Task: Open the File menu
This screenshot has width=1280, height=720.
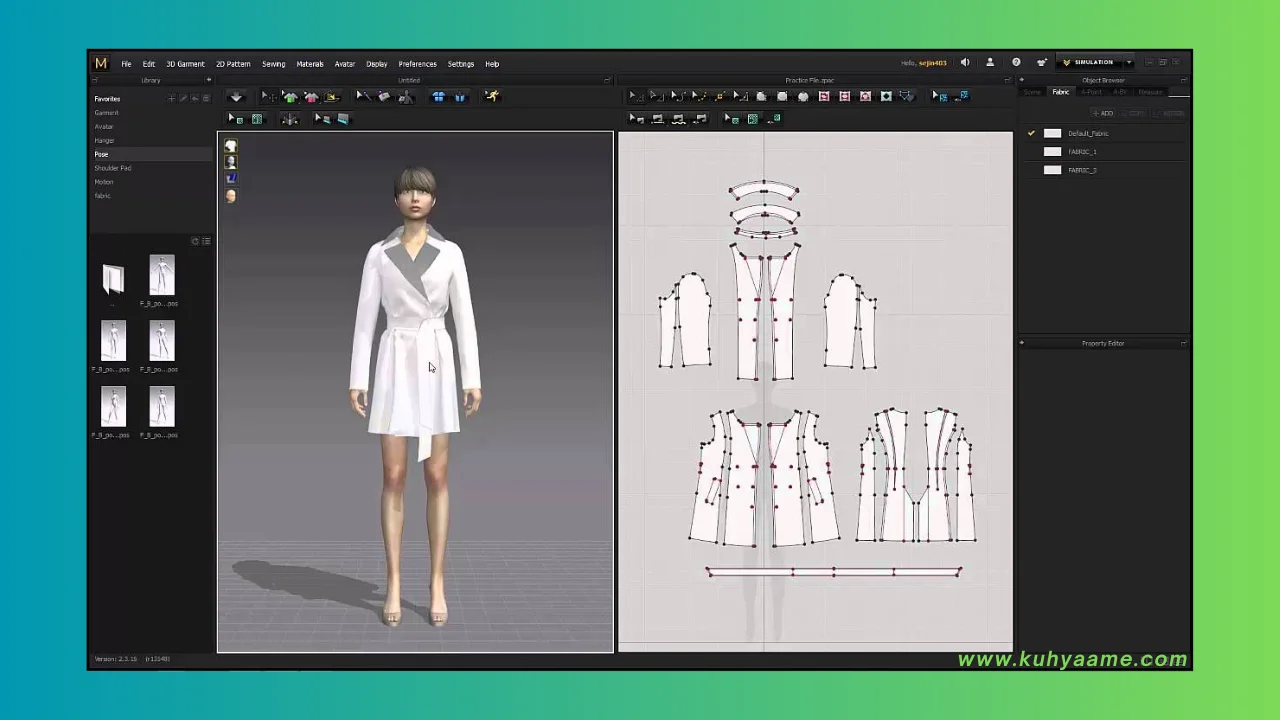Action: point(126,64)
